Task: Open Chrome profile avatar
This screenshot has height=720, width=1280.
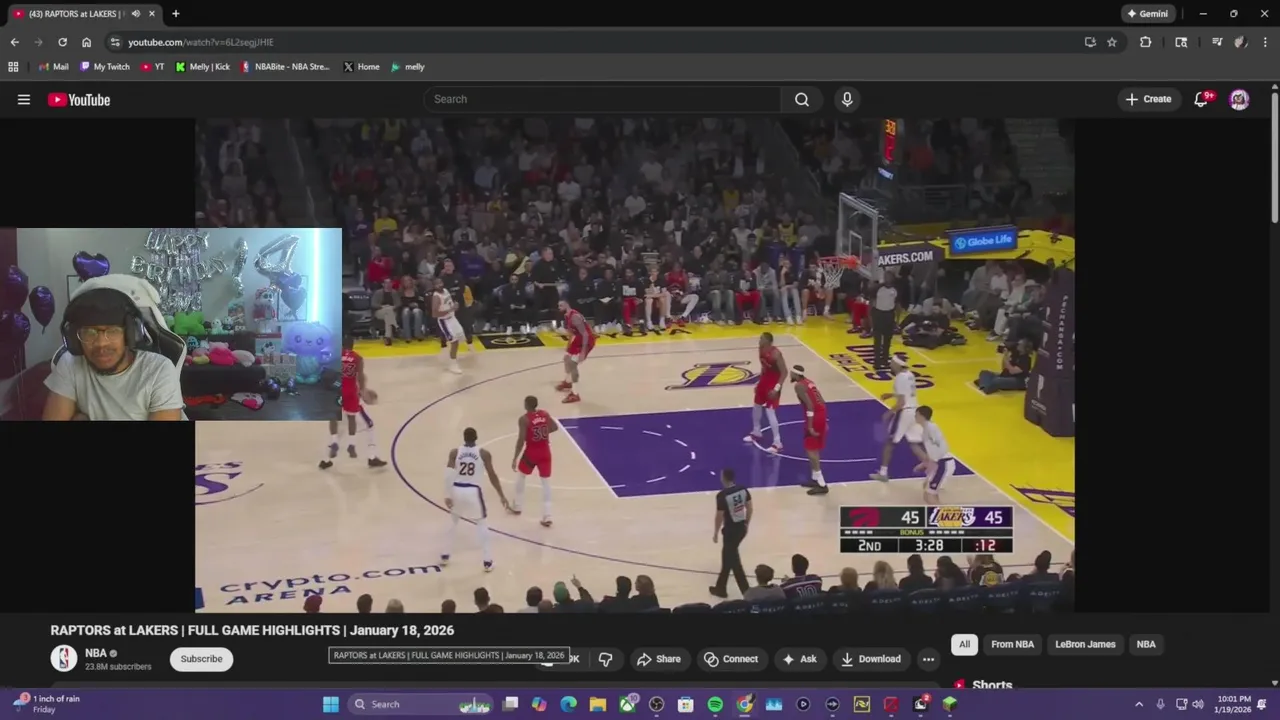Action: click(1241, 42)
